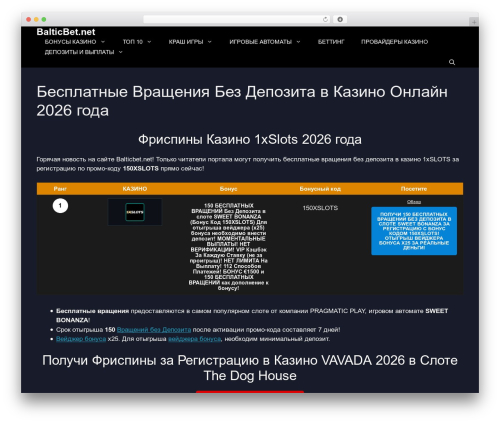Open the Краш игры menu item
The image size is (500, 423).
(x=186, y=42)
